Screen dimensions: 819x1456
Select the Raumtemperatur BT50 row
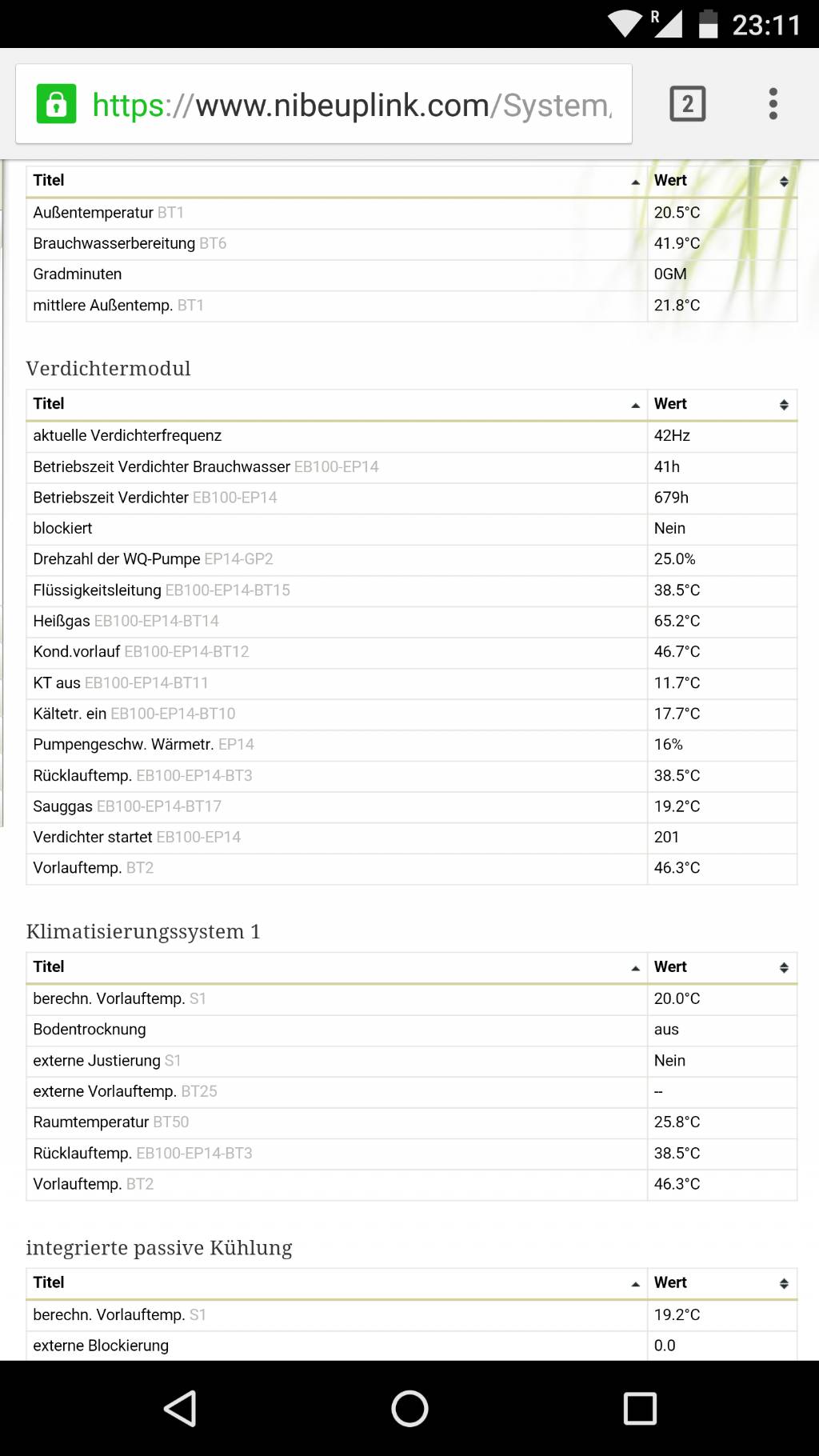coord(412,1122)
